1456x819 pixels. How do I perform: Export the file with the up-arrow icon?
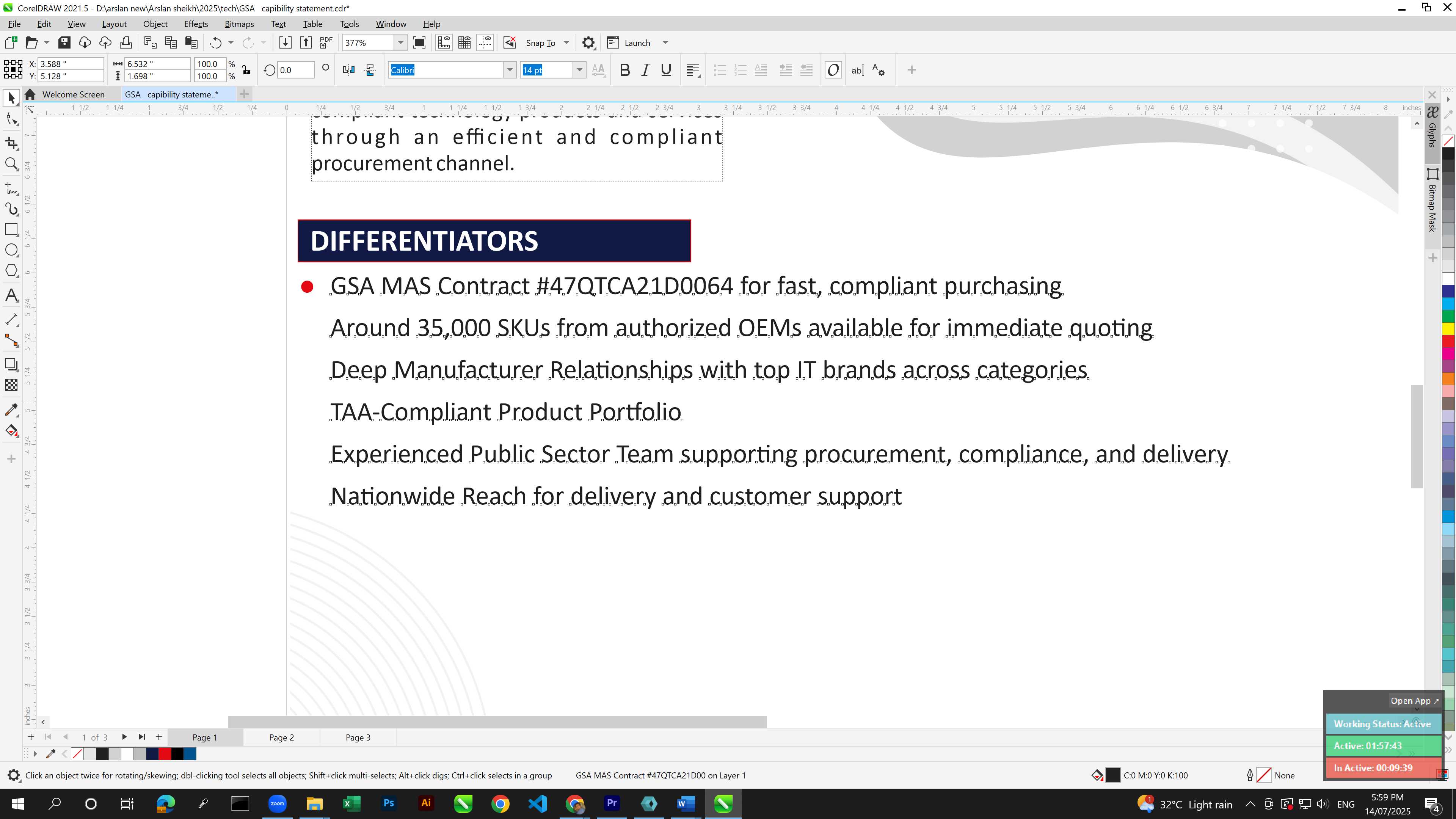pyautogui.click(x=306, y=42)
